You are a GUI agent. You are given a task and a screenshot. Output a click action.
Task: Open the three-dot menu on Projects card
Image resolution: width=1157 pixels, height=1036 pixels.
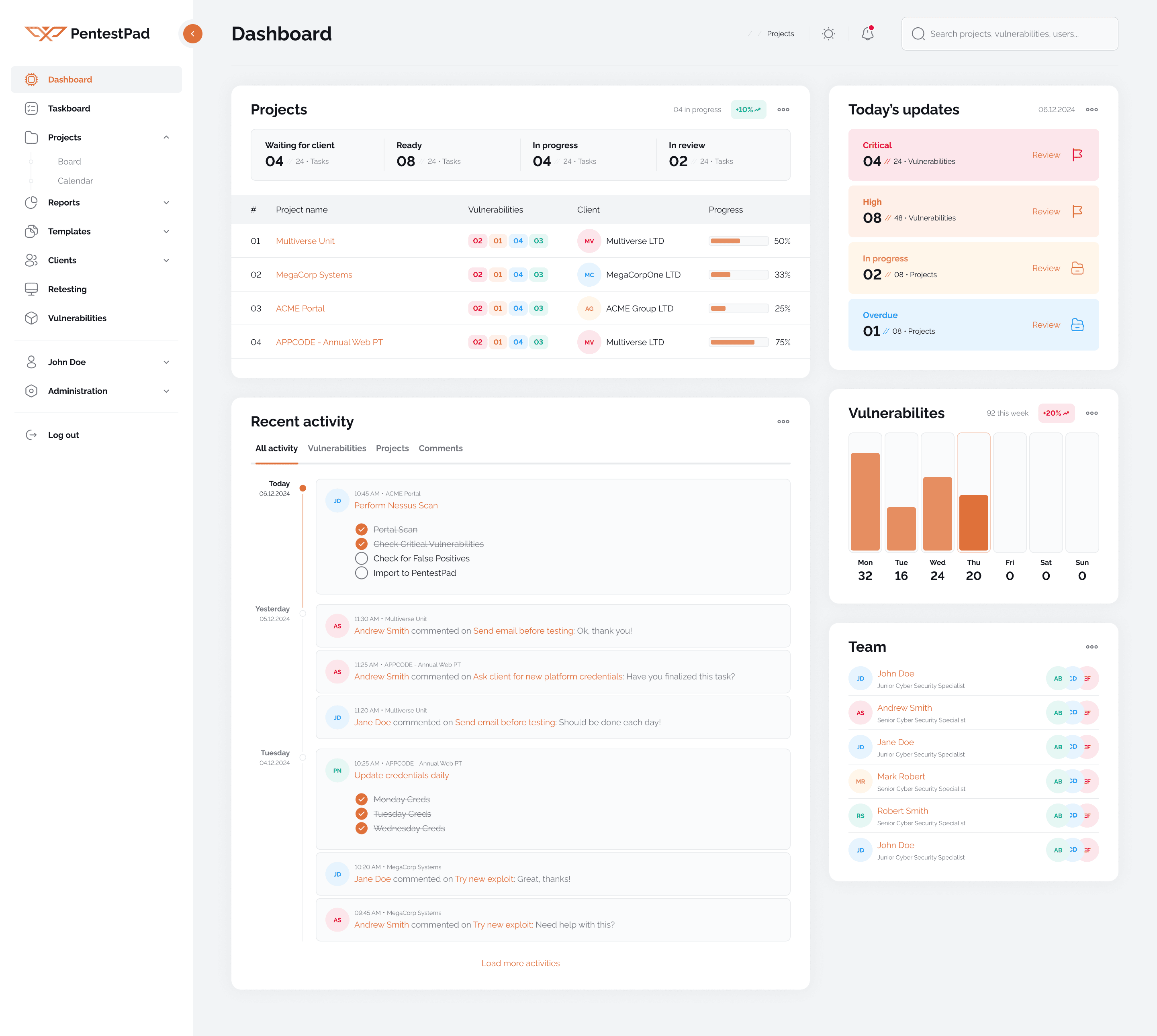(783, 109)
